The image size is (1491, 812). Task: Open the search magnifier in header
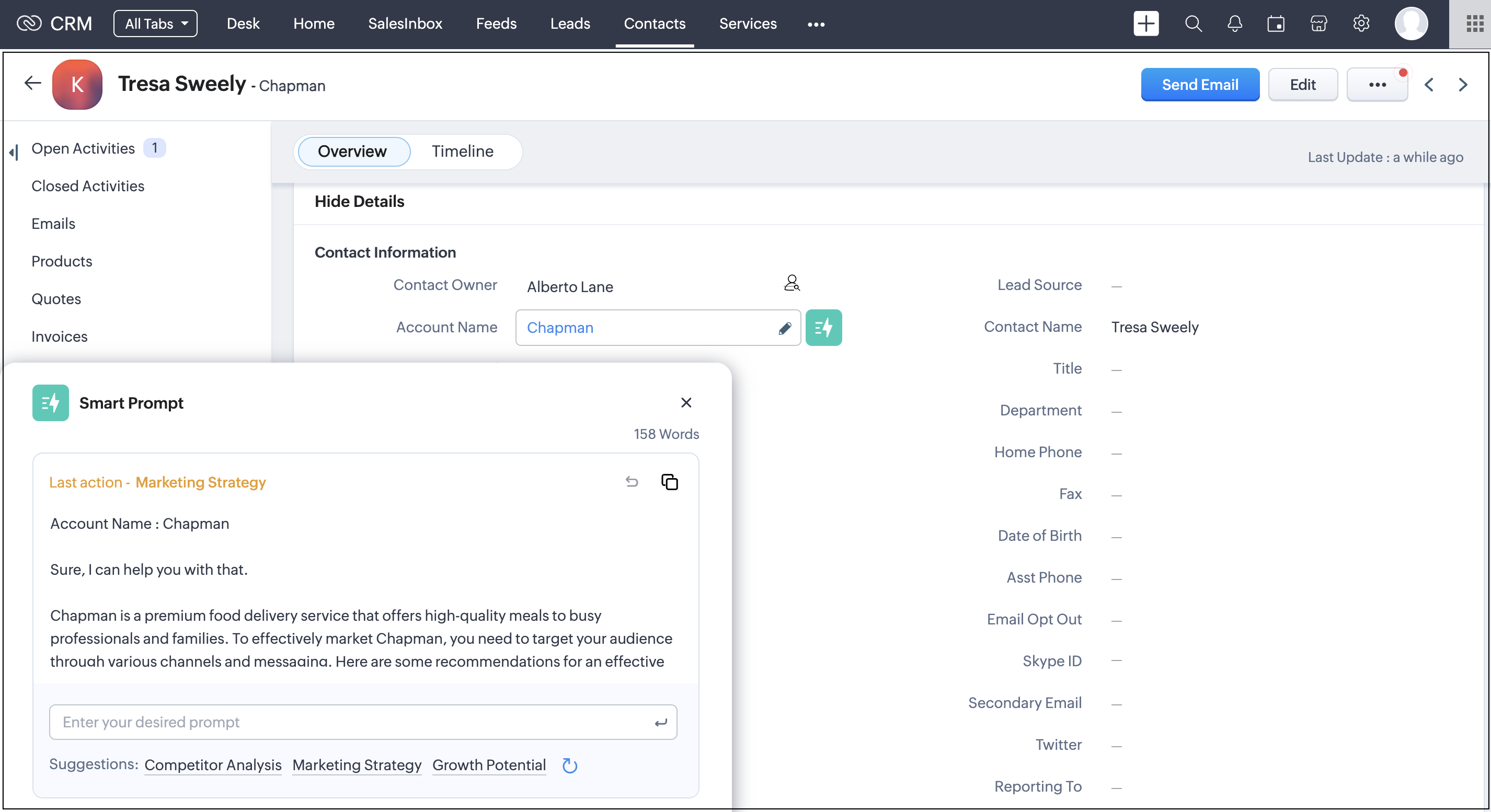tap(1192, 24)
